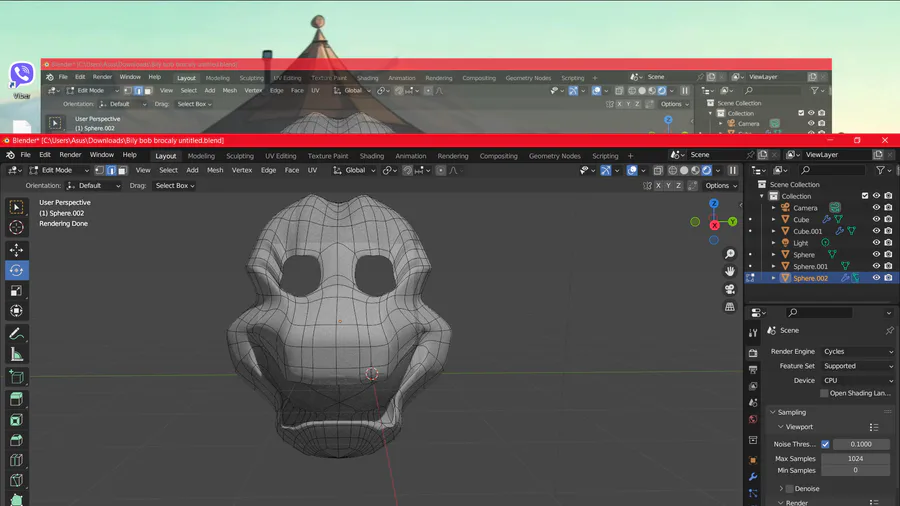The height and width of the screenshot is (506, 900).
Task: Hide Sphere.002 in viewport via eye icon
Action: click(x=876, y=278)
